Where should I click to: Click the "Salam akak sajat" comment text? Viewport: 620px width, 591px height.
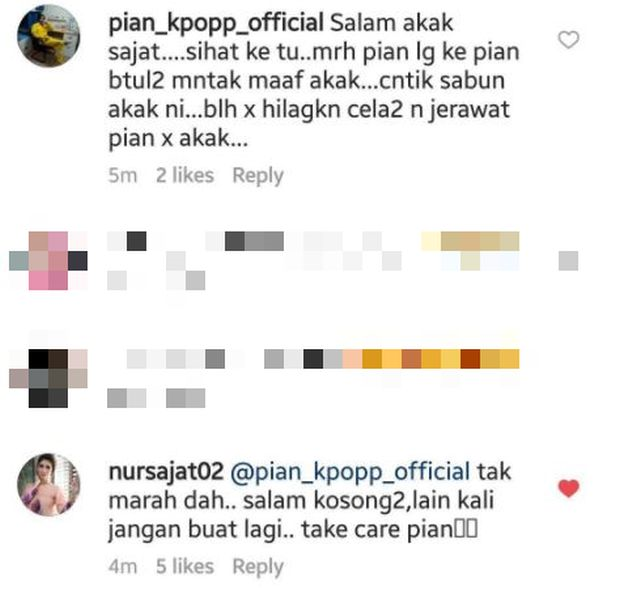(x=314, y=81)
